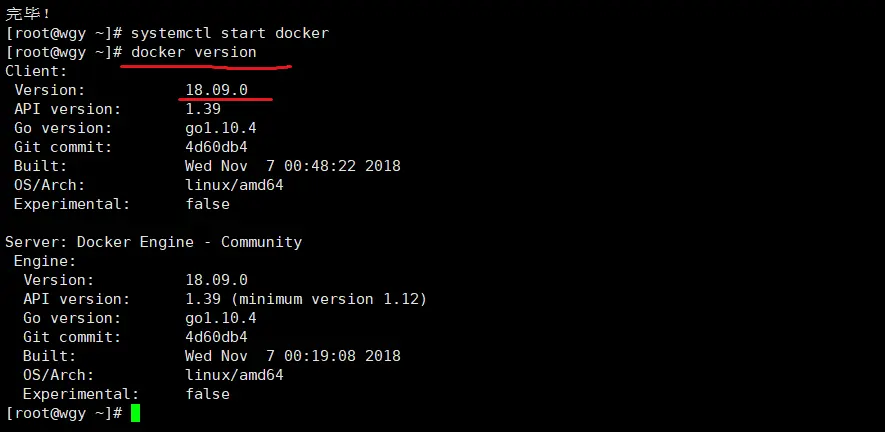Click the engine Built date ending 00:19:08 2018
Screen dimensions: 885x432
292,356
